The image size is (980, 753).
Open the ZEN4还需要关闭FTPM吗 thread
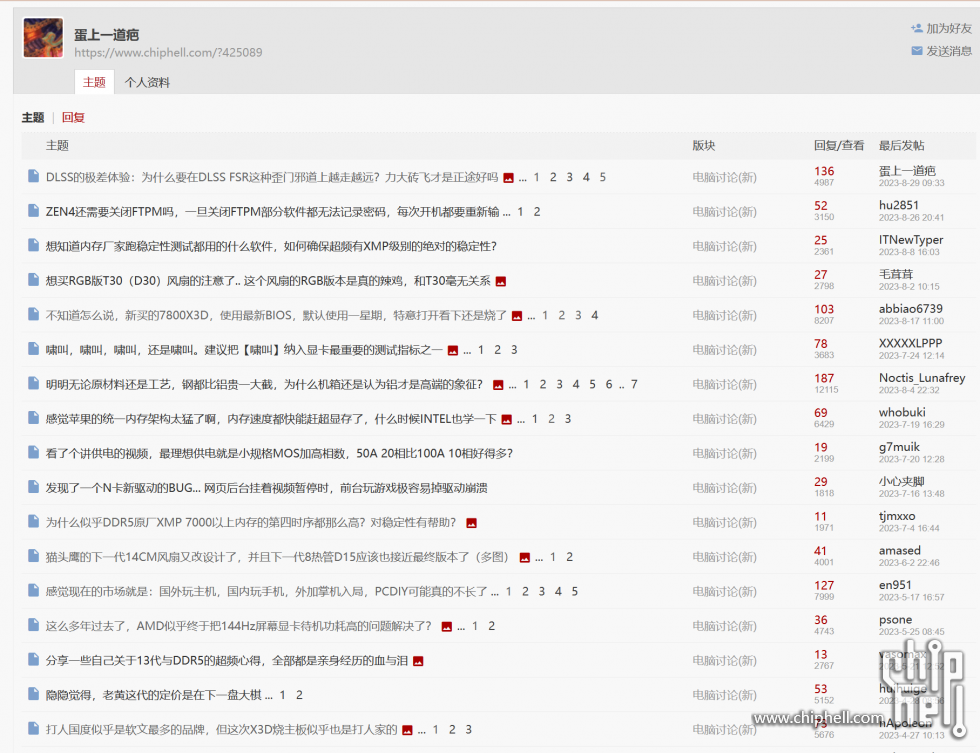point(272,212)
